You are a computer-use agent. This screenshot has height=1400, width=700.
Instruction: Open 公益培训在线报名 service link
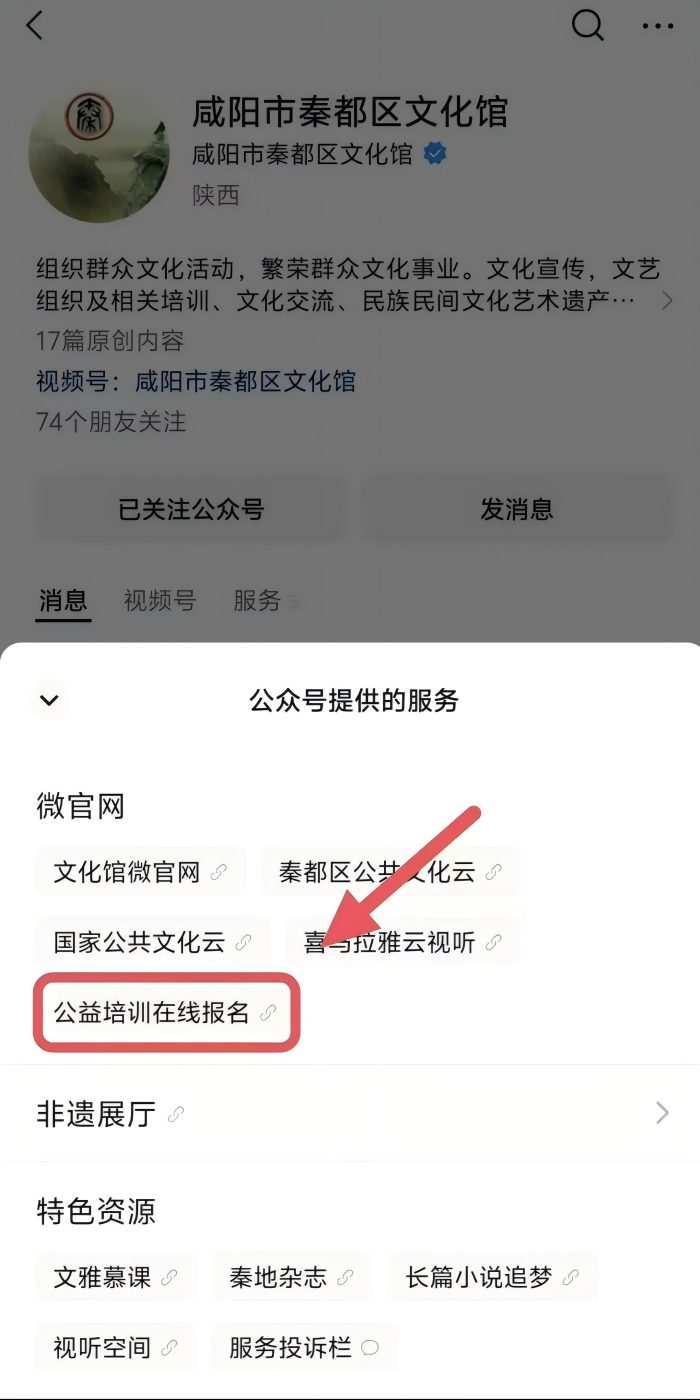click(167, 1012)
